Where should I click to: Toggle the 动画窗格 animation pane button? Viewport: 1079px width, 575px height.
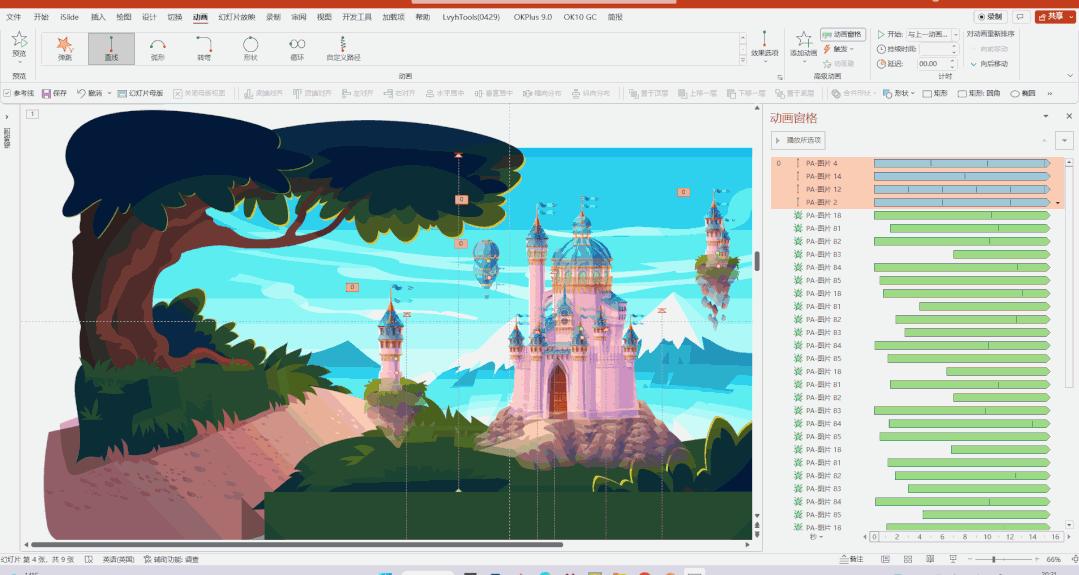(x=842, y=34)
